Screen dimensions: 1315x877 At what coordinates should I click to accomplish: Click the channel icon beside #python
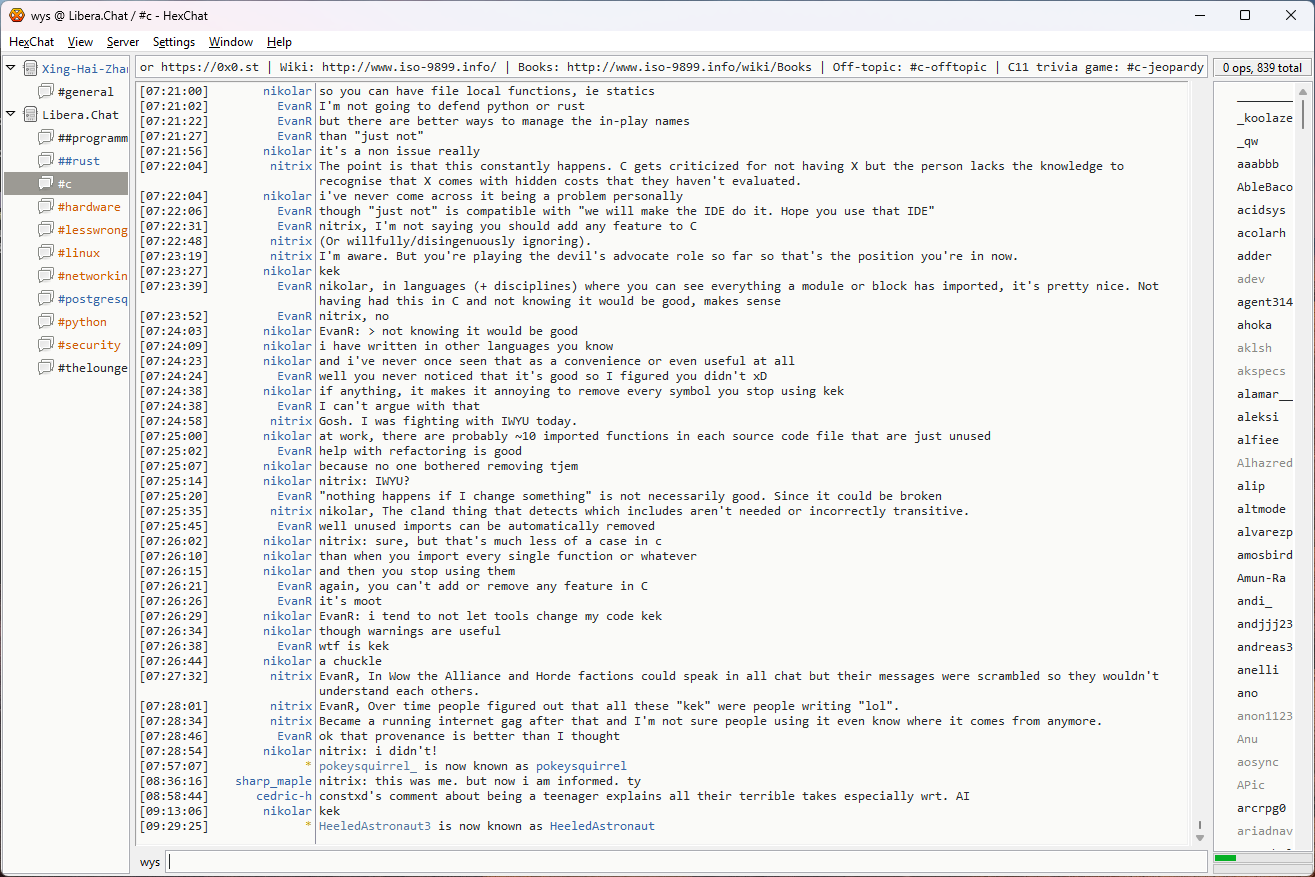pos(46,322)
